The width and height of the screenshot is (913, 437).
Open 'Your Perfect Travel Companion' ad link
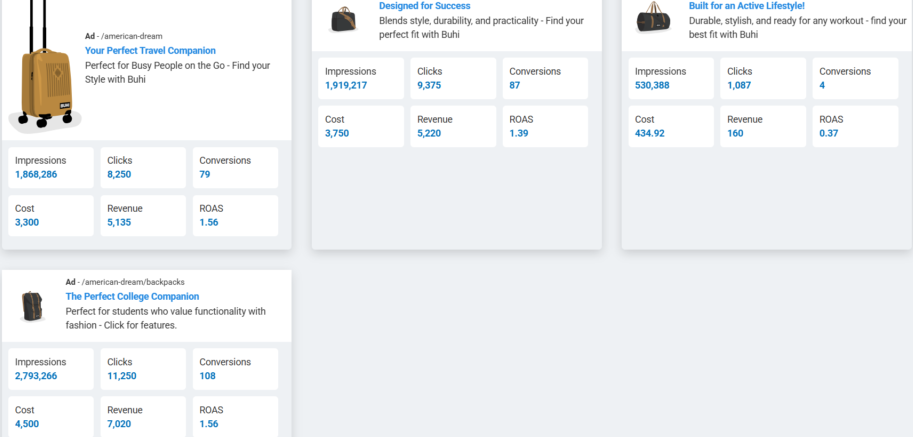pyautogui.click(x=150, y=50)
